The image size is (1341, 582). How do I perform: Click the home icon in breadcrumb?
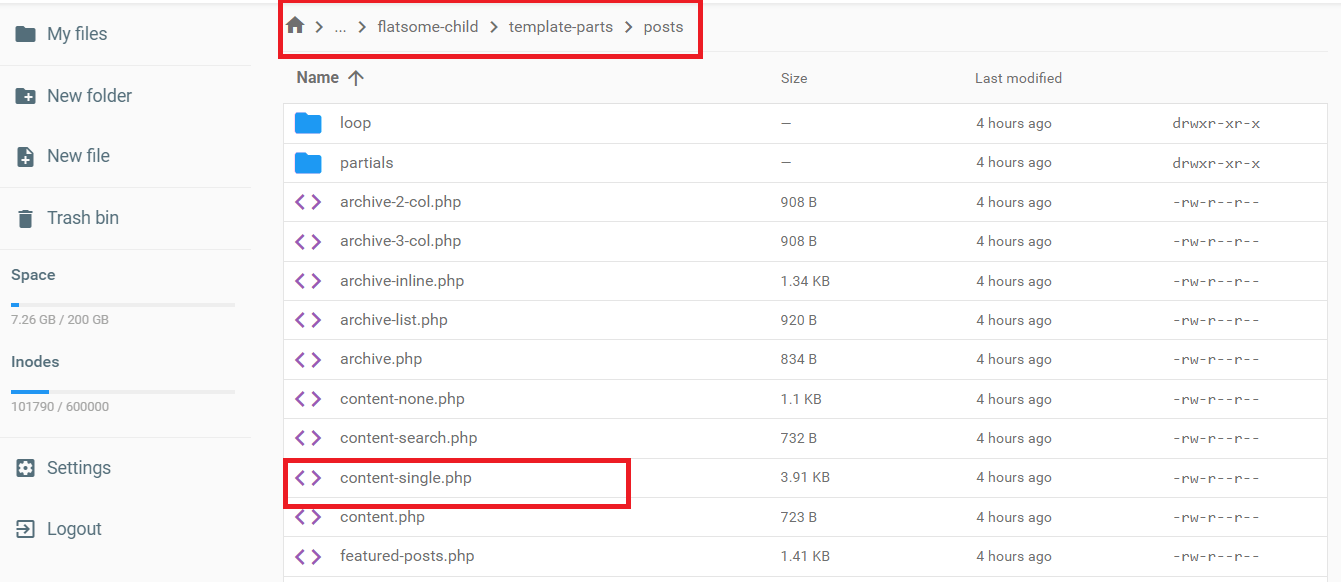pyautogui.click(x=295, y=26)
